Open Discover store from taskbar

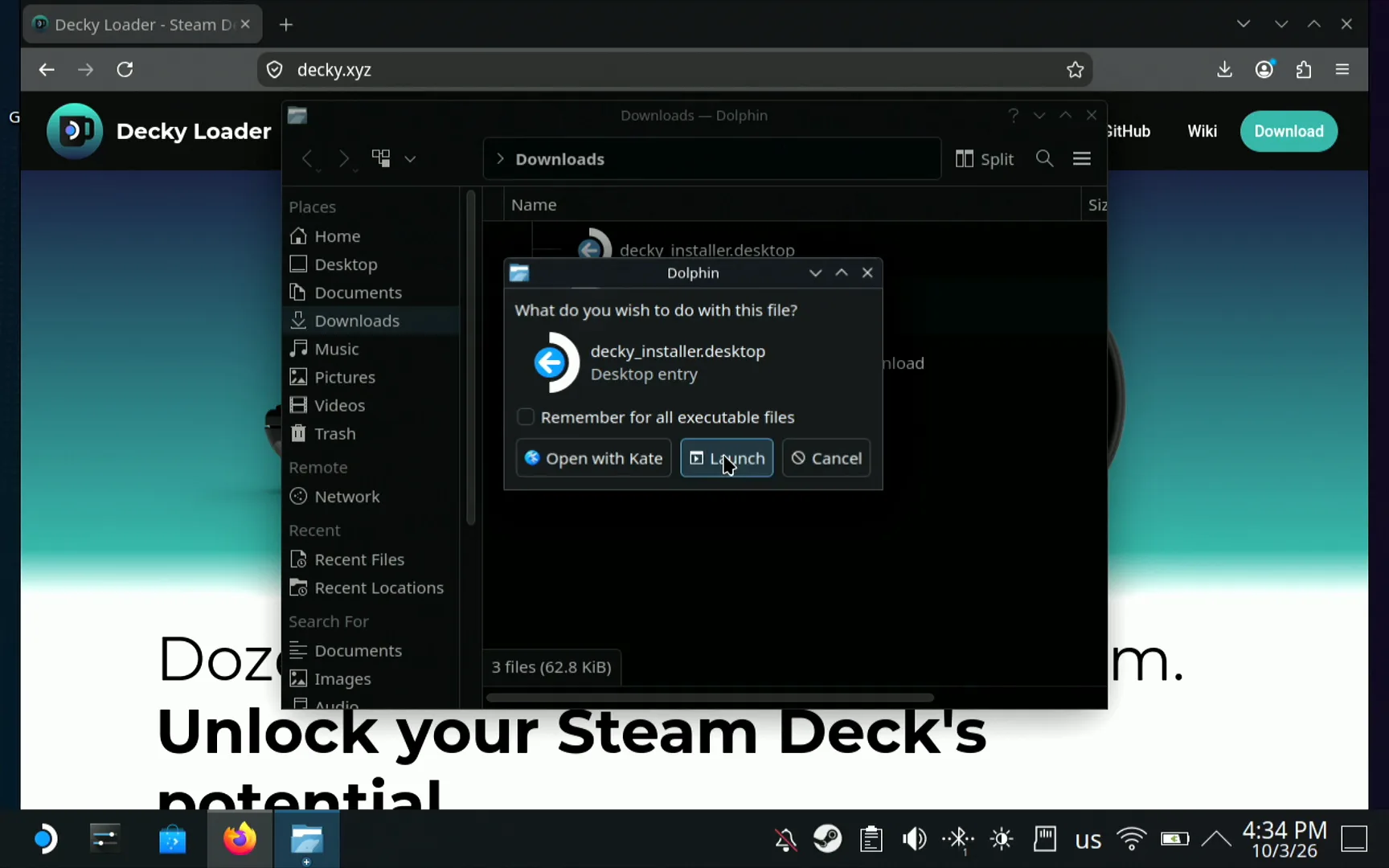tap(172, 839)
